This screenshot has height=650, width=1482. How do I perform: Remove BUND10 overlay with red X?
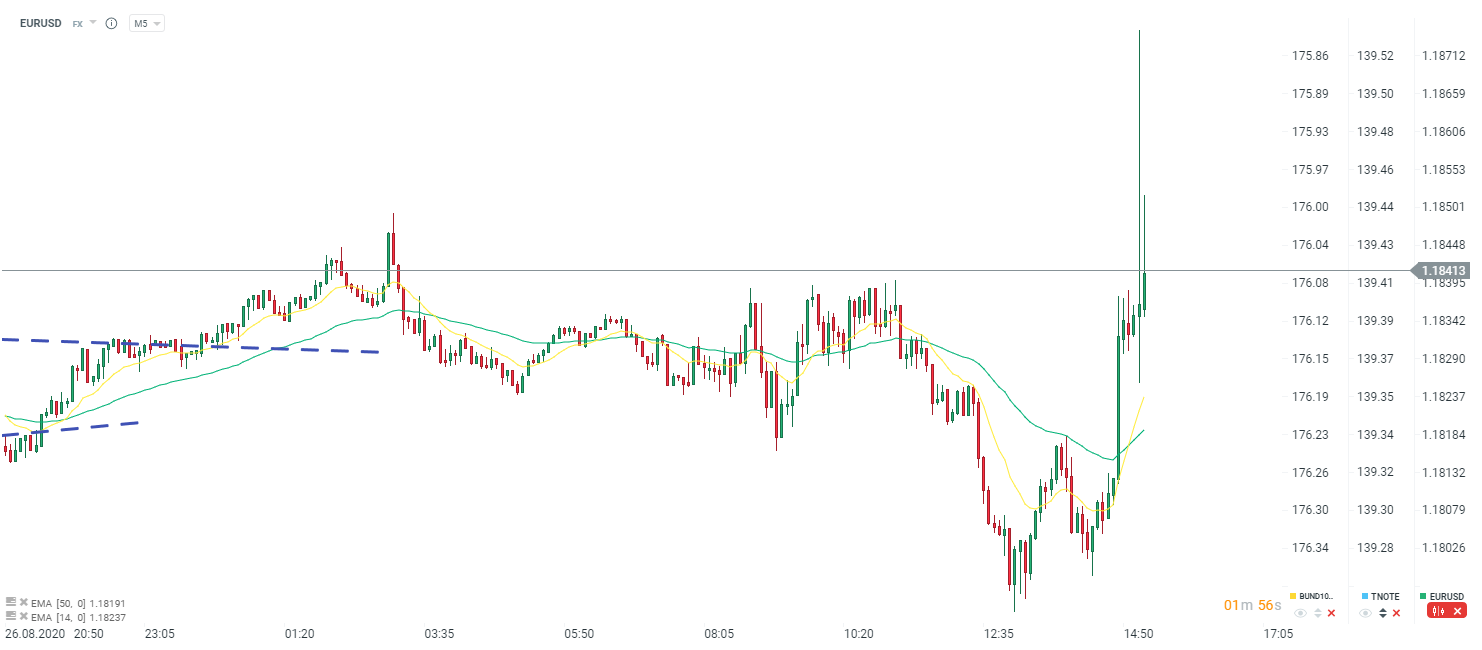1331,613
